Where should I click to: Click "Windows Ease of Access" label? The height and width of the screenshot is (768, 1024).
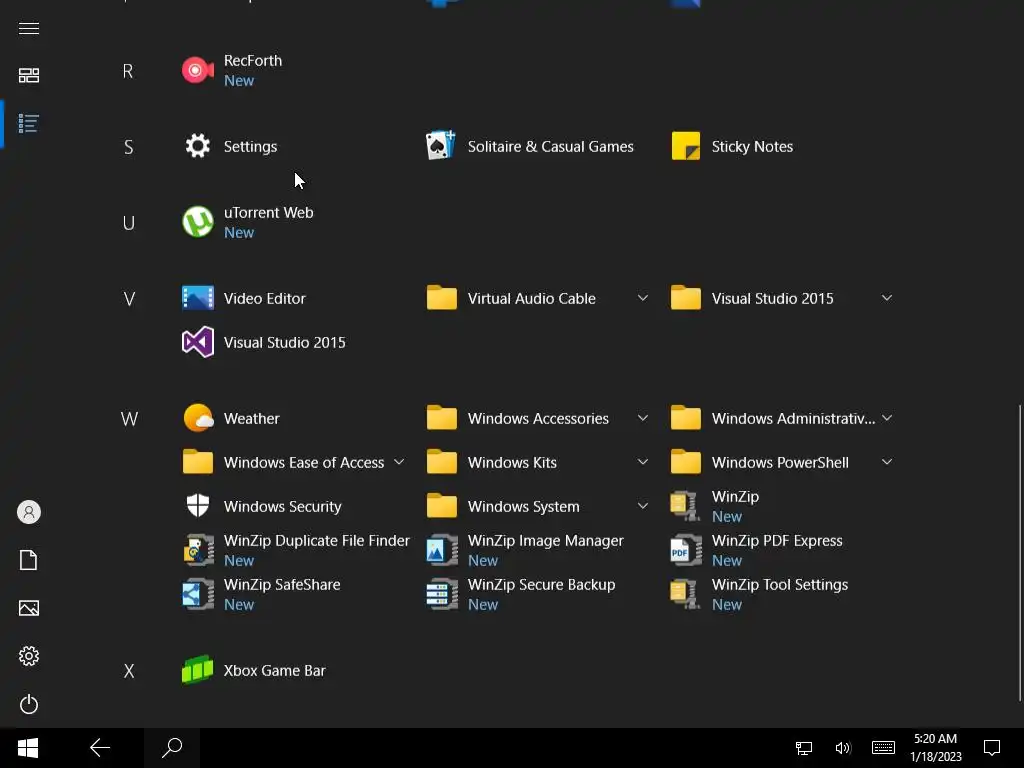tap(304, 463)
